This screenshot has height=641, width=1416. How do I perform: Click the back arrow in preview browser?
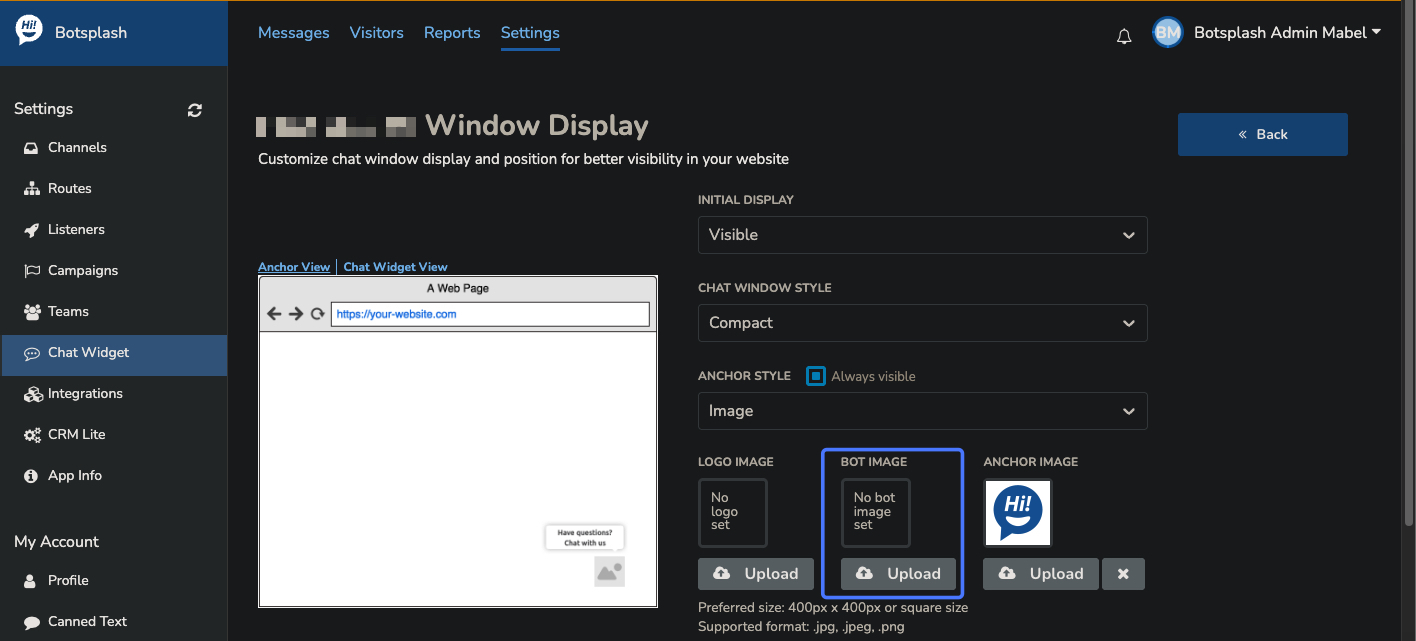pyautogui.click(x=274, y=314)
